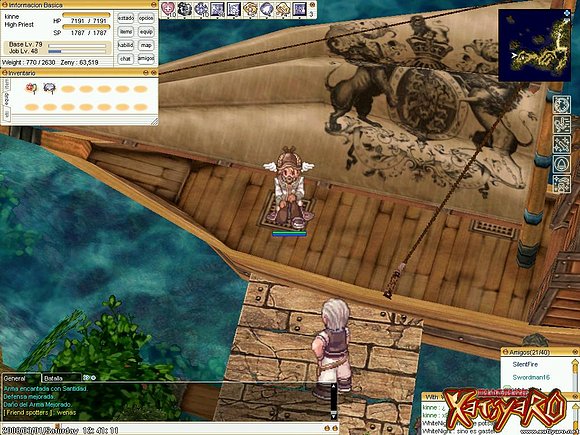Select the etc tab in Inventario

tap(6, 115)
